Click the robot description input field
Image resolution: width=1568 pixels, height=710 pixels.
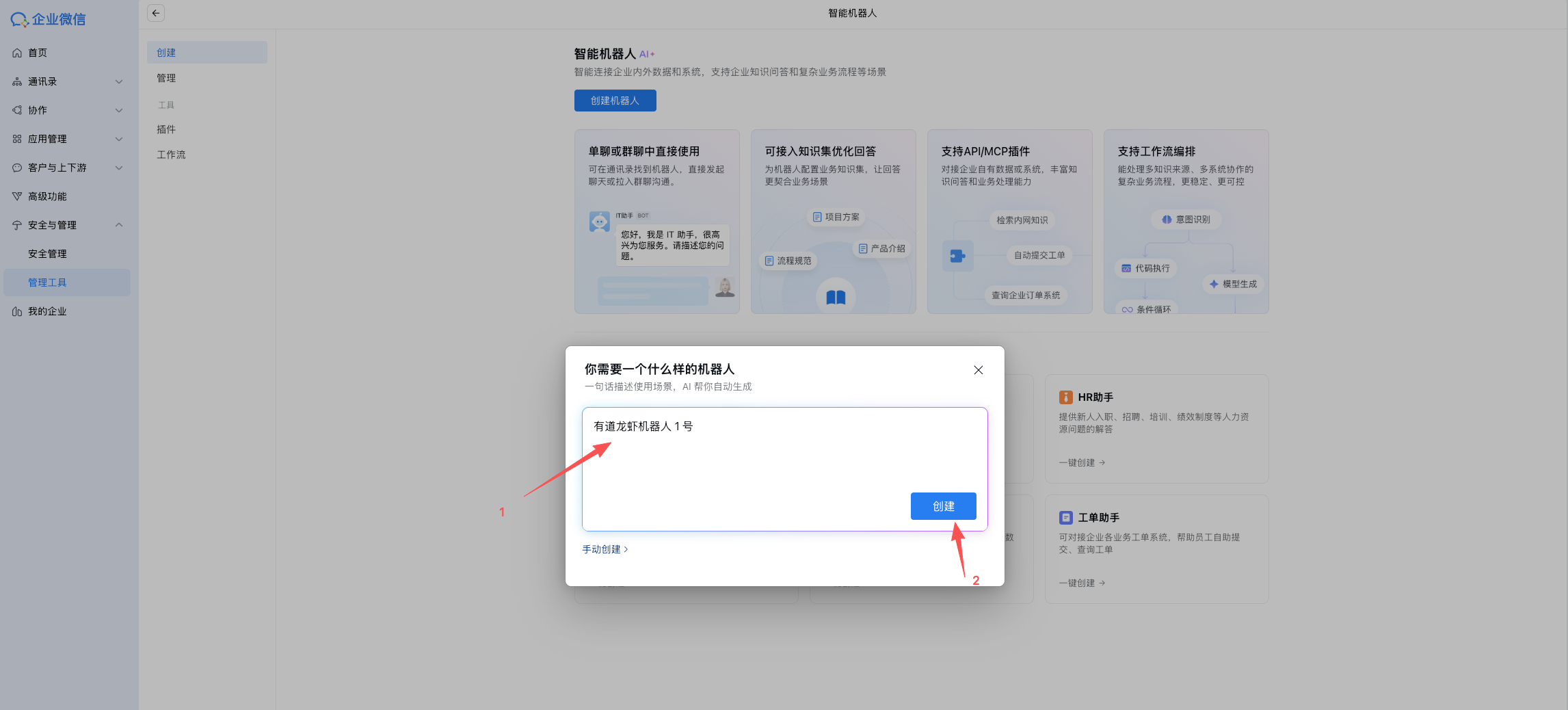784,469
